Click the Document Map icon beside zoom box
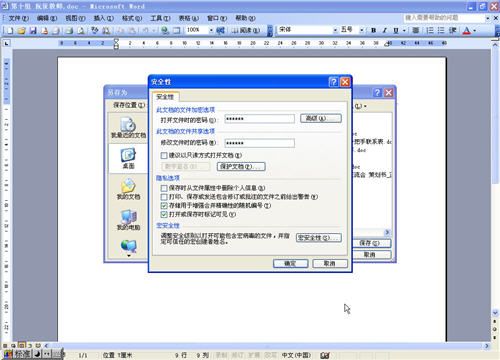This screenshot has height=360, width=500. click(220, 31)
